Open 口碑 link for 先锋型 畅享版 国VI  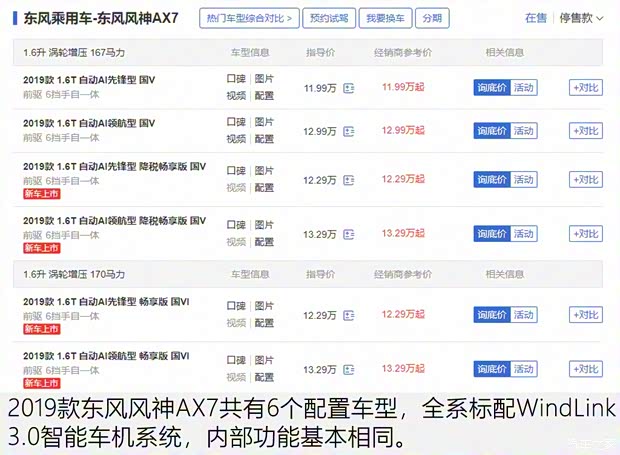point(236,306)
